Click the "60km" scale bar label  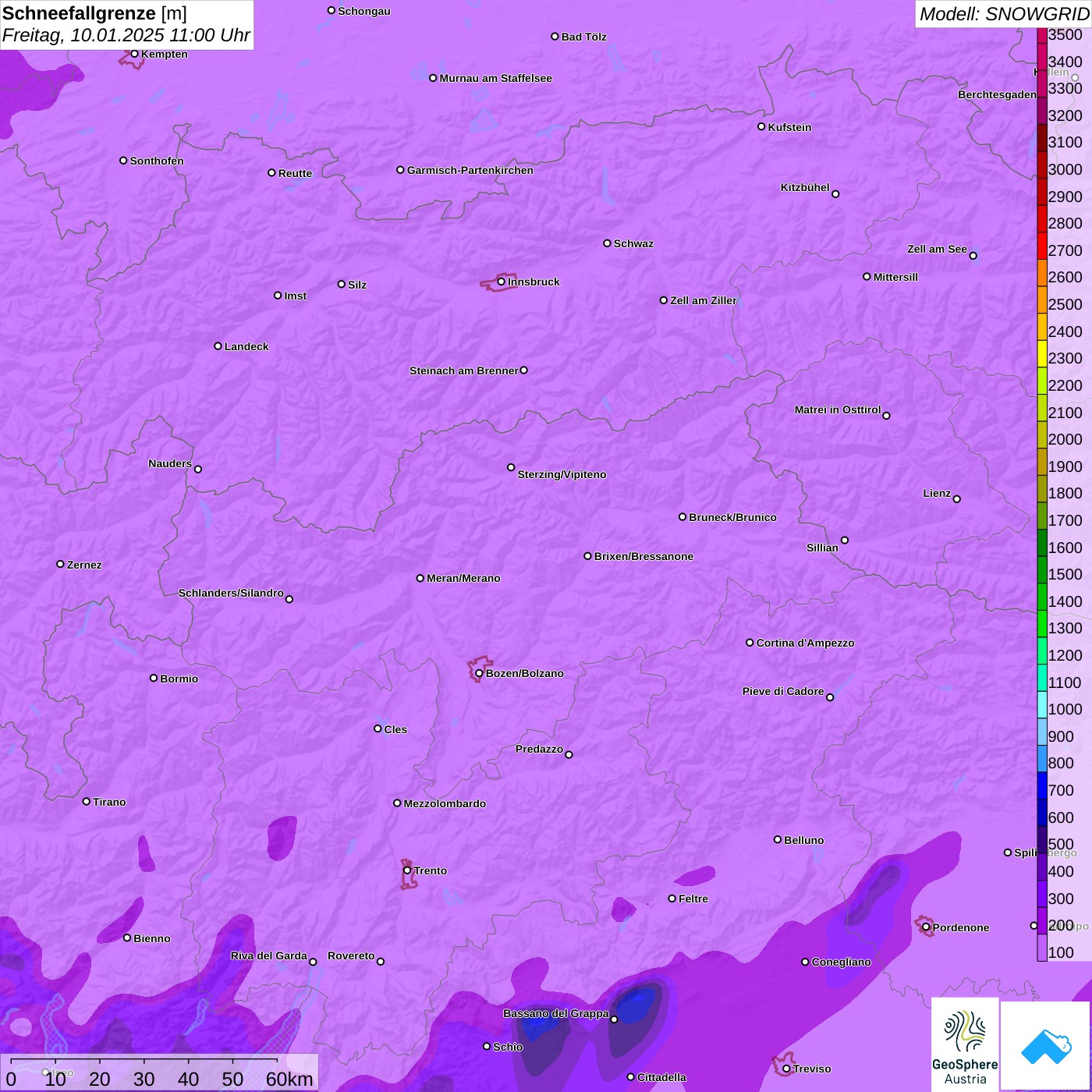[289, 1079]
